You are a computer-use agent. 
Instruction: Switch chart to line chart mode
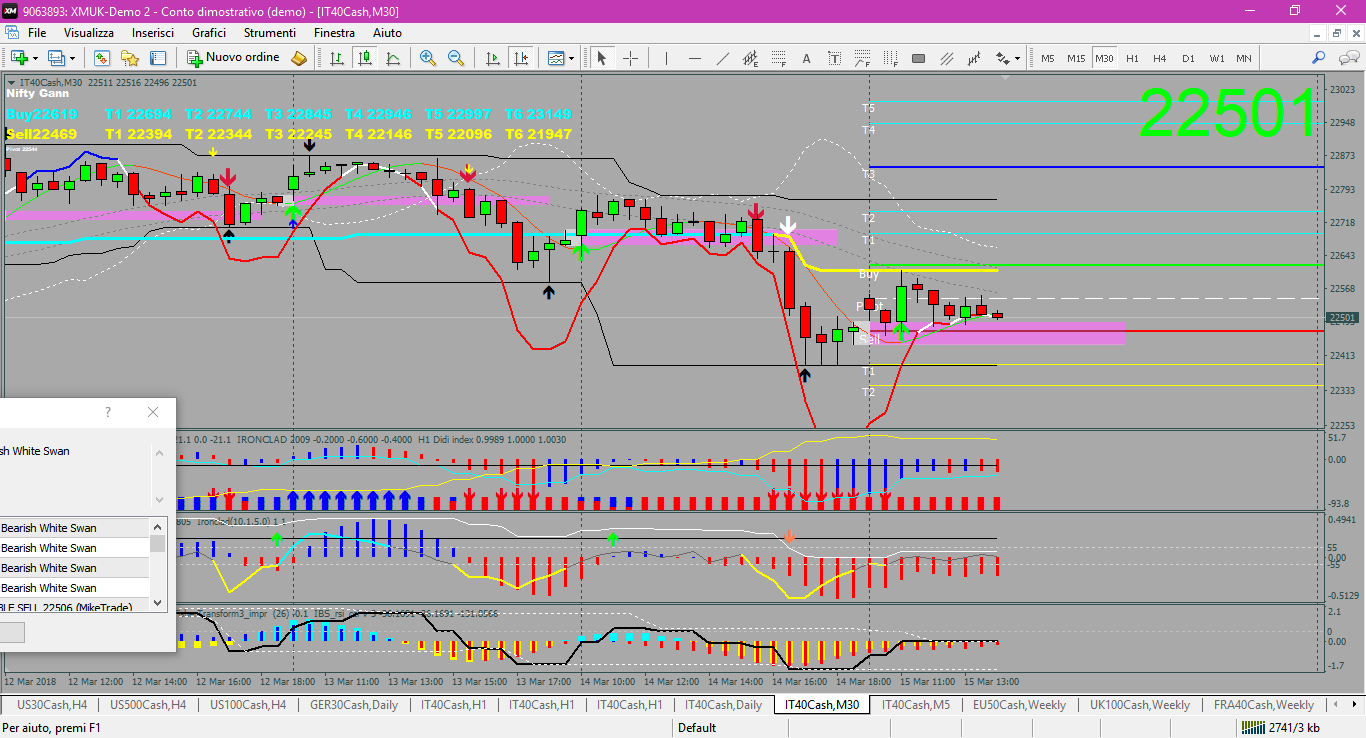(x=393, y=58)
